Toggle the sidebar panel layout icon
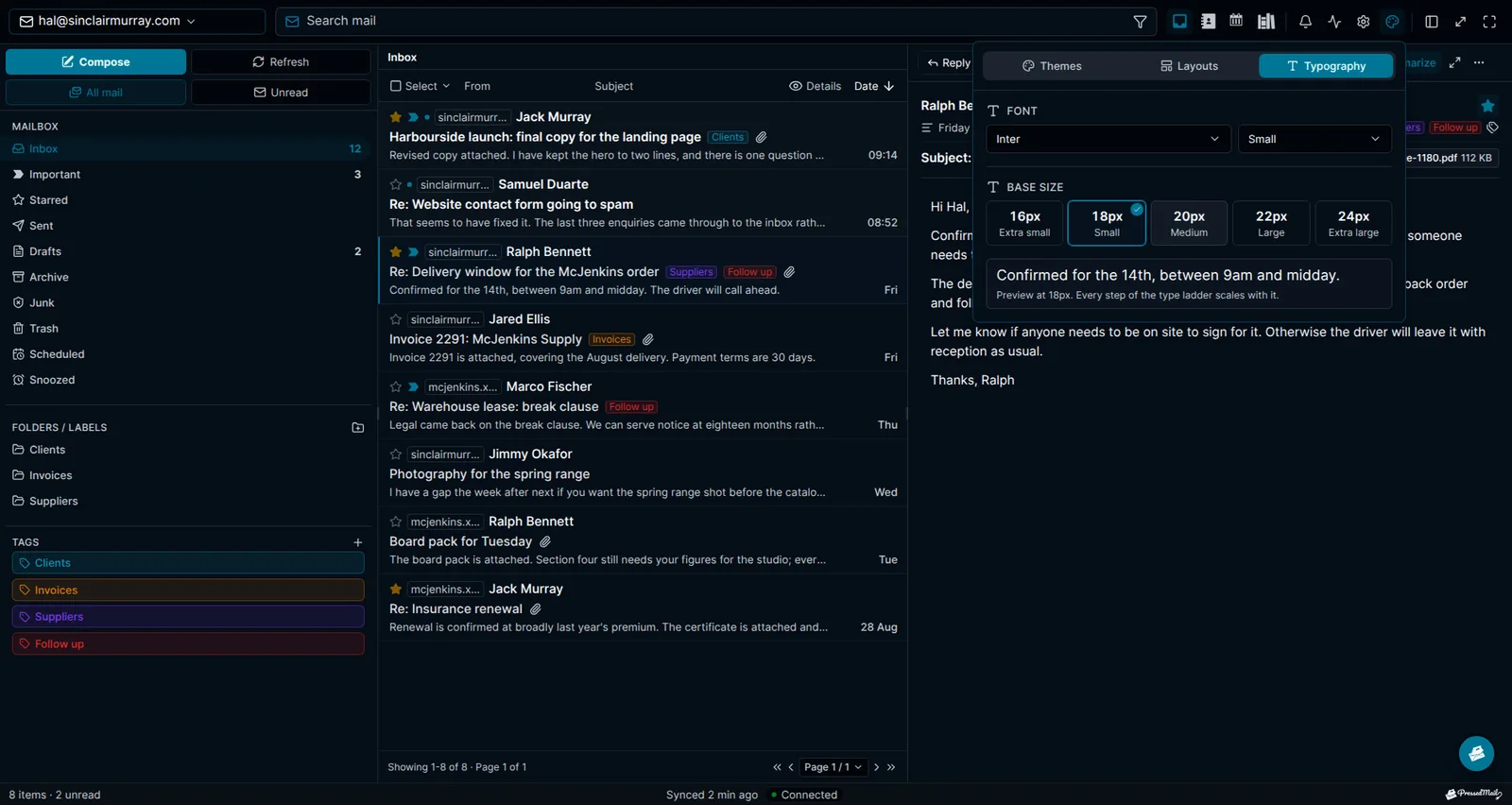 coord(1432,21)
